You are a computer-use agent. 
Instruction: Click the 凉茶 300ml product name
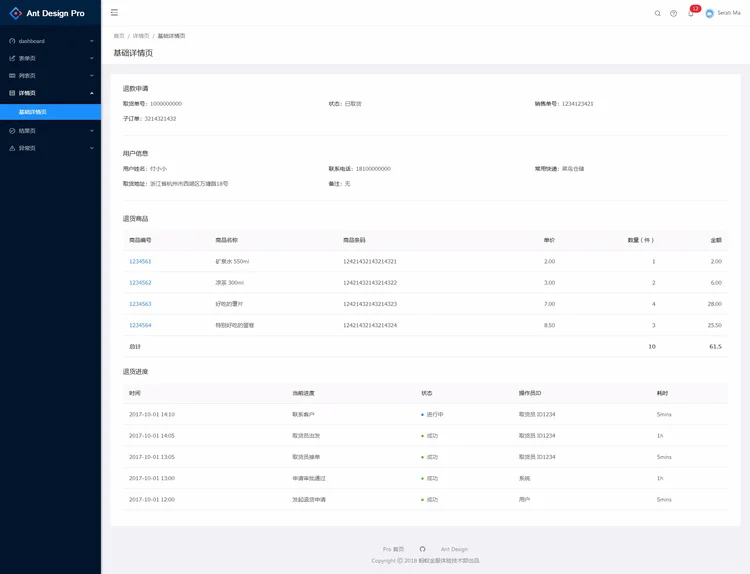pos(230,283)
